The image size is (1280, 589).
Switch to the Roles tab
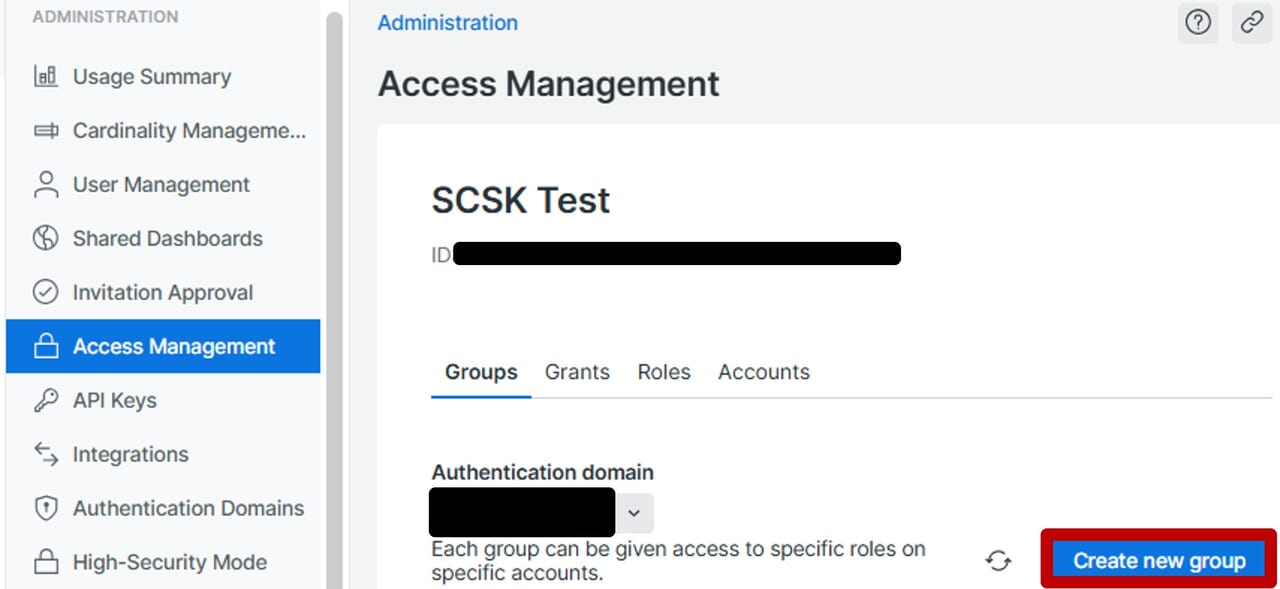(664, 372)
